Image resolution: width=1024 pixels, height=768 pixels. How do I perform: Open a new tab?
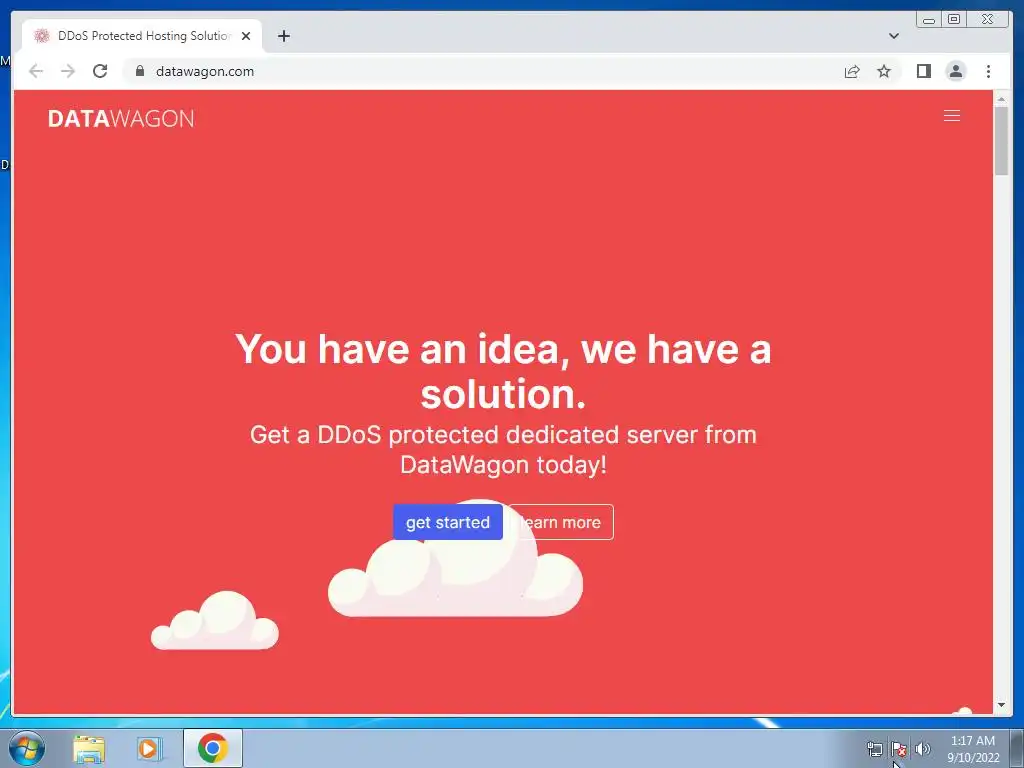(283, 36)
